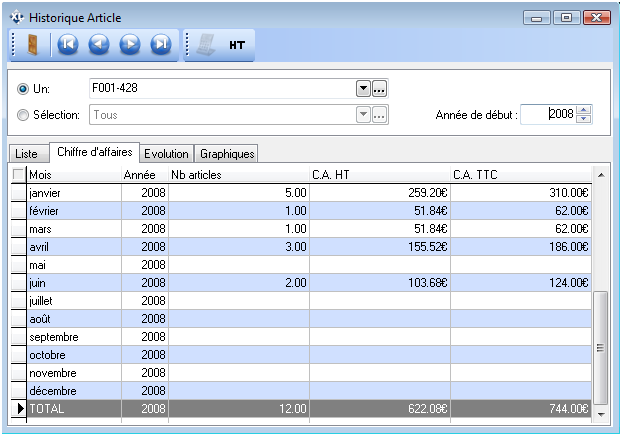Select the 'Sélection' radio button

[23, 115]
